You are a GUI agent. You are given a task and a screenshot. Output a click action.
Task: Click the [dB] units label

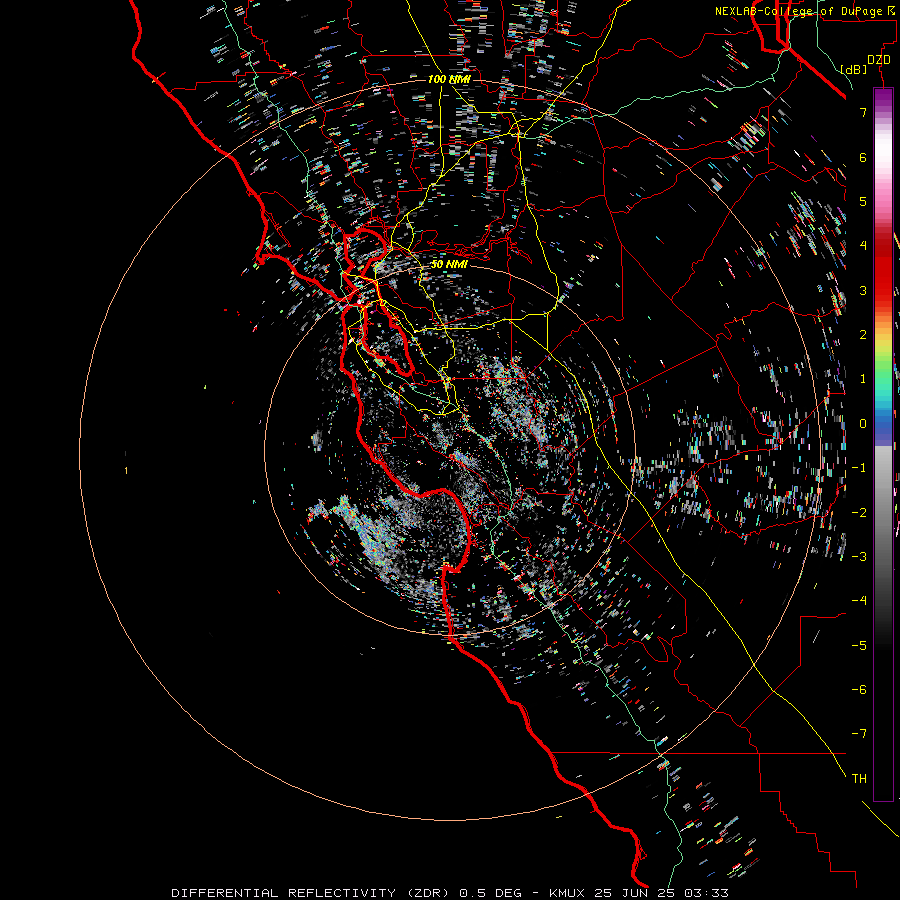click(x=854, y=69)
